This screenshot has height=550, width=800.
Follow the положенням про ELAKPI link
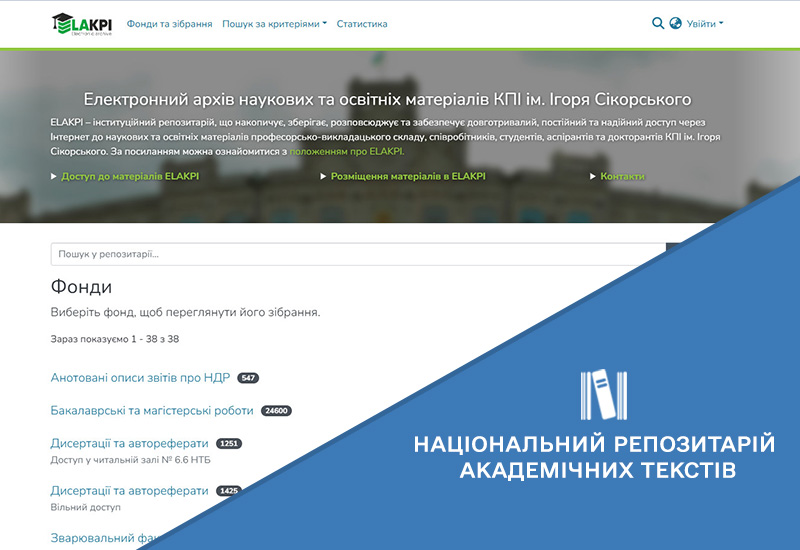click(x=347, y=152)
